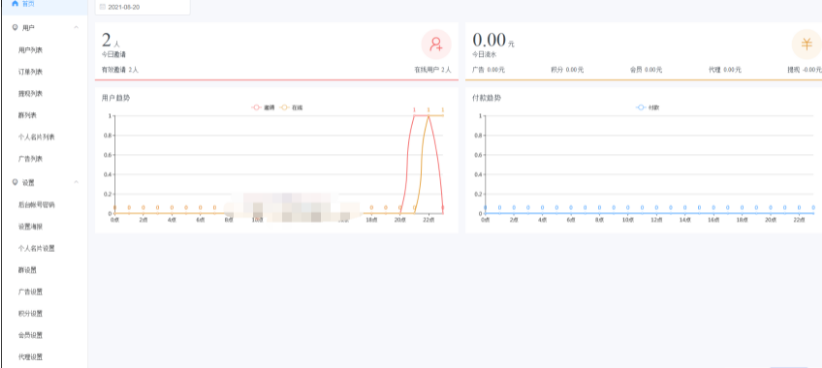Click the 0.00 元 revenue total
The width and height of the screenshot is (822, 368).
[x=493, y=40]
